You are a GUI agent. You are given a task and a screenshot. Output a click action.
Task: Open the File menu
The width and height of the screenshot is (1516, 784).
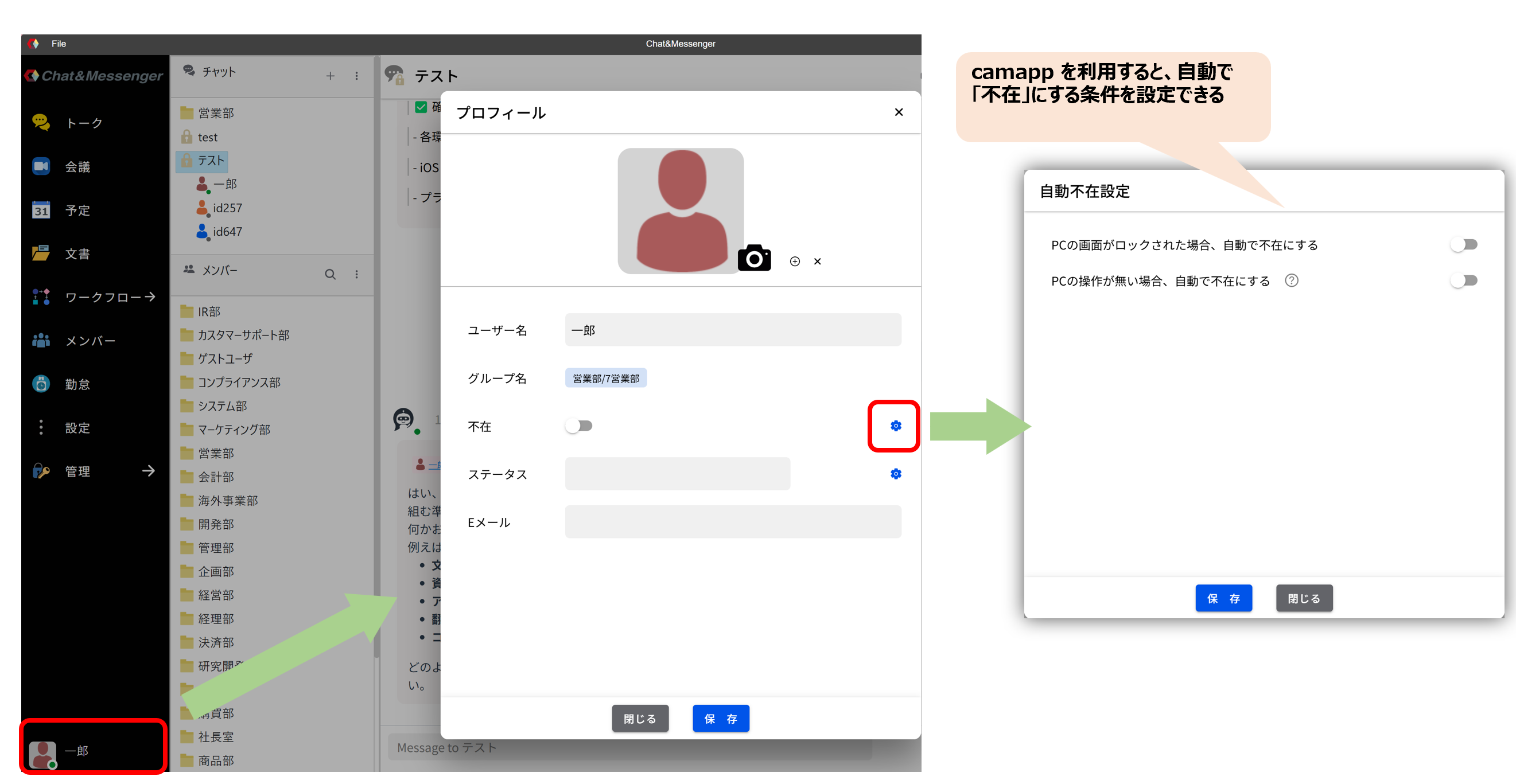59,44
